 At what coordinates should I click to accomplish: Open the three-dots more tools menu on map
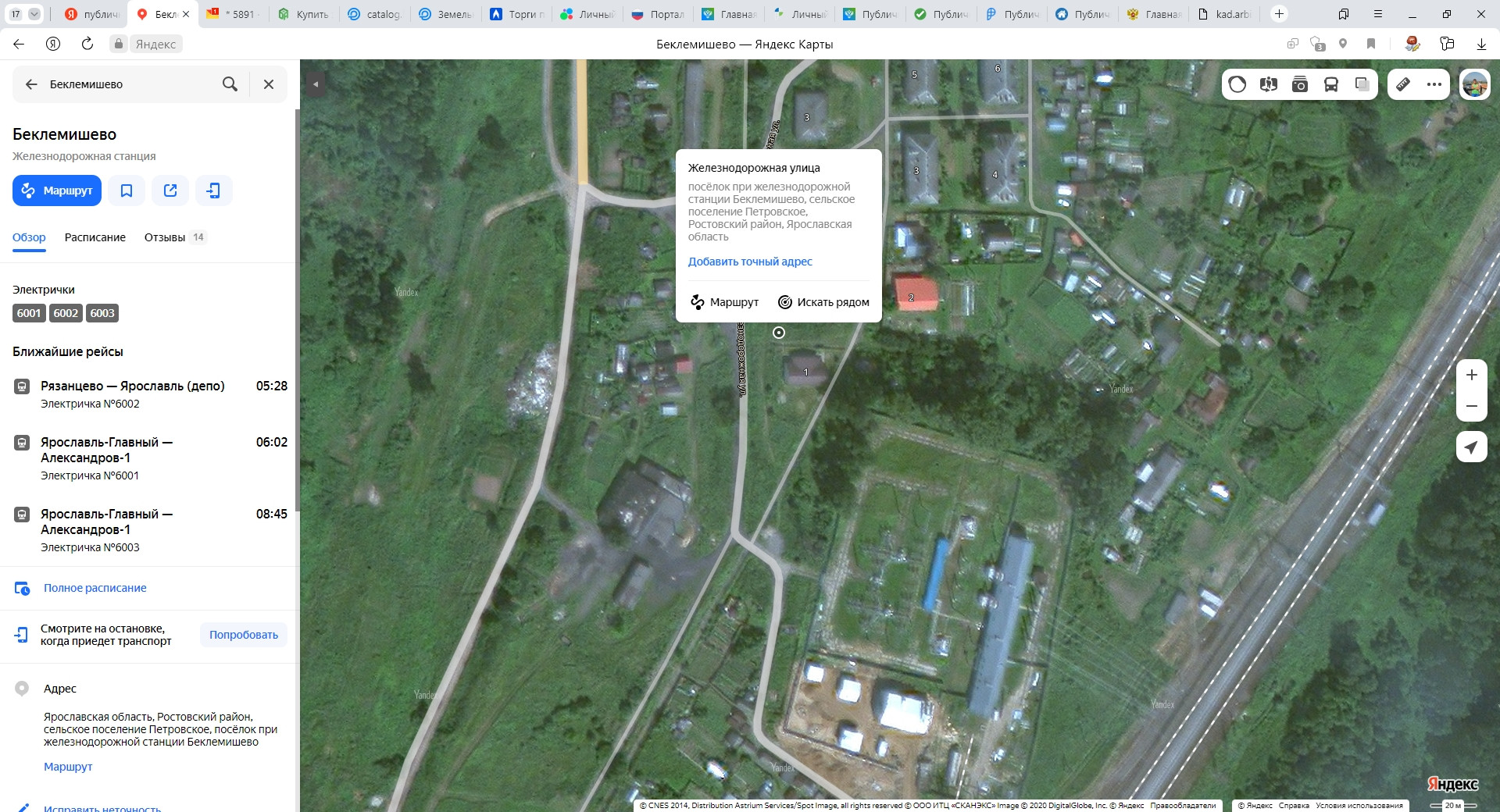click(x=1434, y=84)
